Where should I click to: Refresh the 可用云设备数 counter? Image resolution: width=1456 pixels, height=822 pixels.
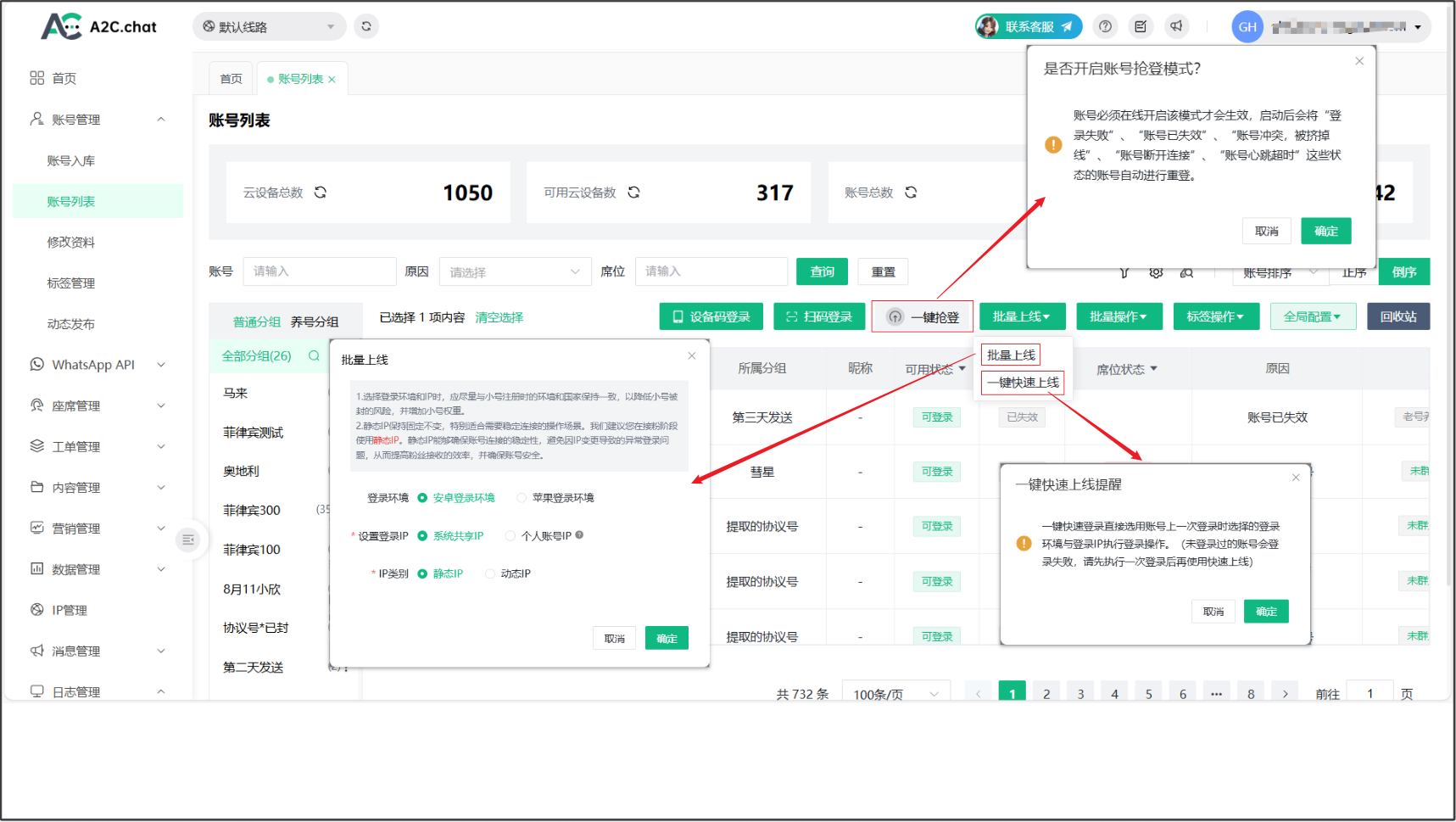[633, 193]
